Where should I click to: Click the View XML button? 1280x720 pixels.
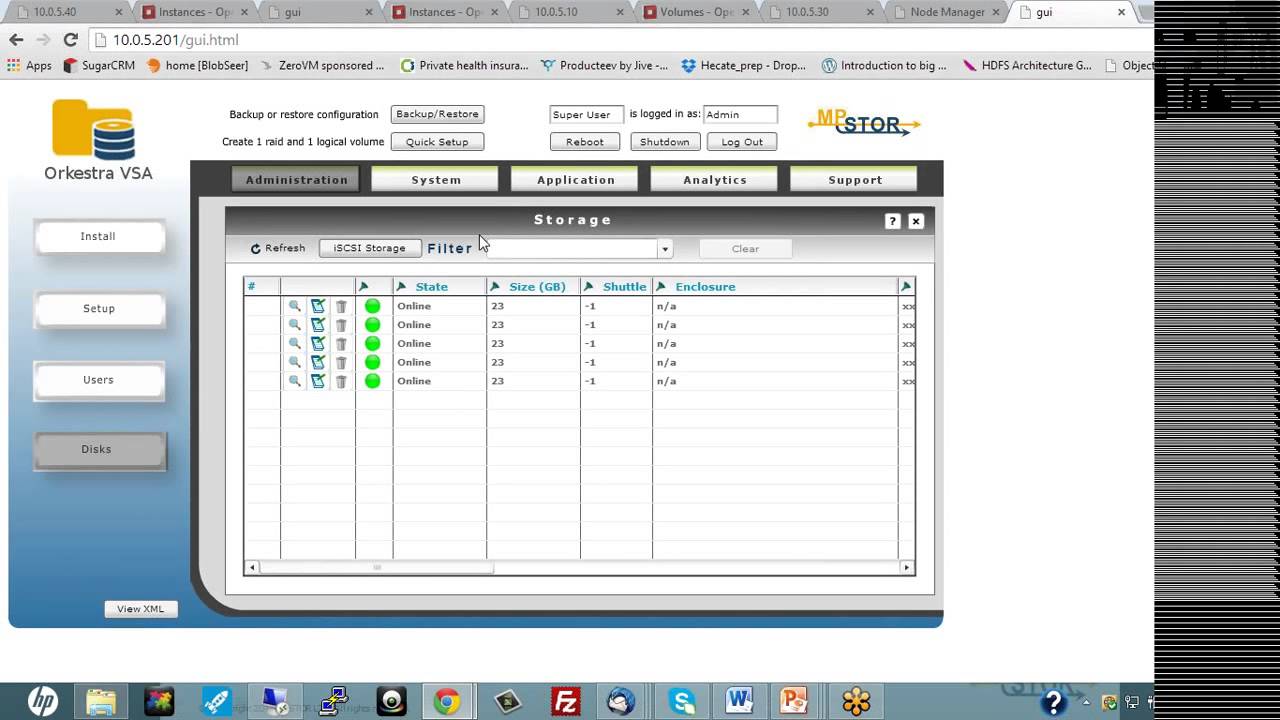coord(140,609)
